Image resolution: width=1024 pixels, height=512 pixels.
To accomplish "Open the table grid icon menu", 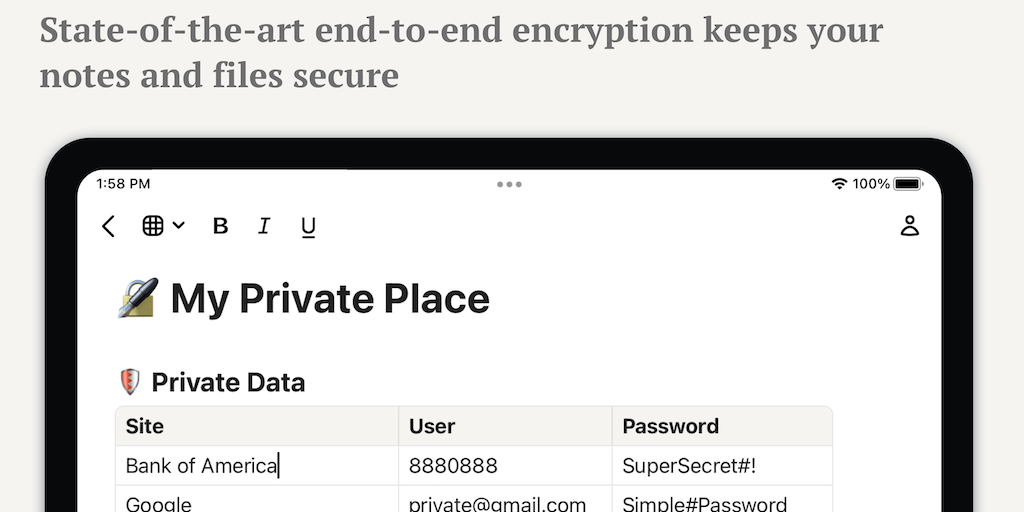I will click(x=162, y=226).
